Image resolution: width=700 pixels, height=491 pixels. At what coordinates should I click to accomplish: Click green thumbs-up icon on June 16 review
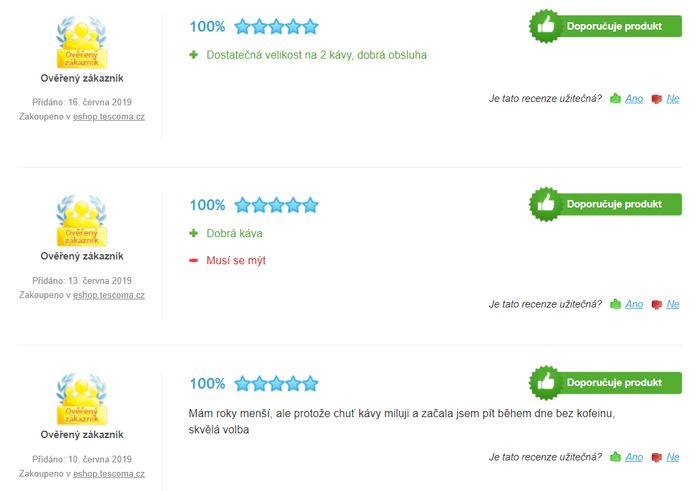[x=615, y=98]
